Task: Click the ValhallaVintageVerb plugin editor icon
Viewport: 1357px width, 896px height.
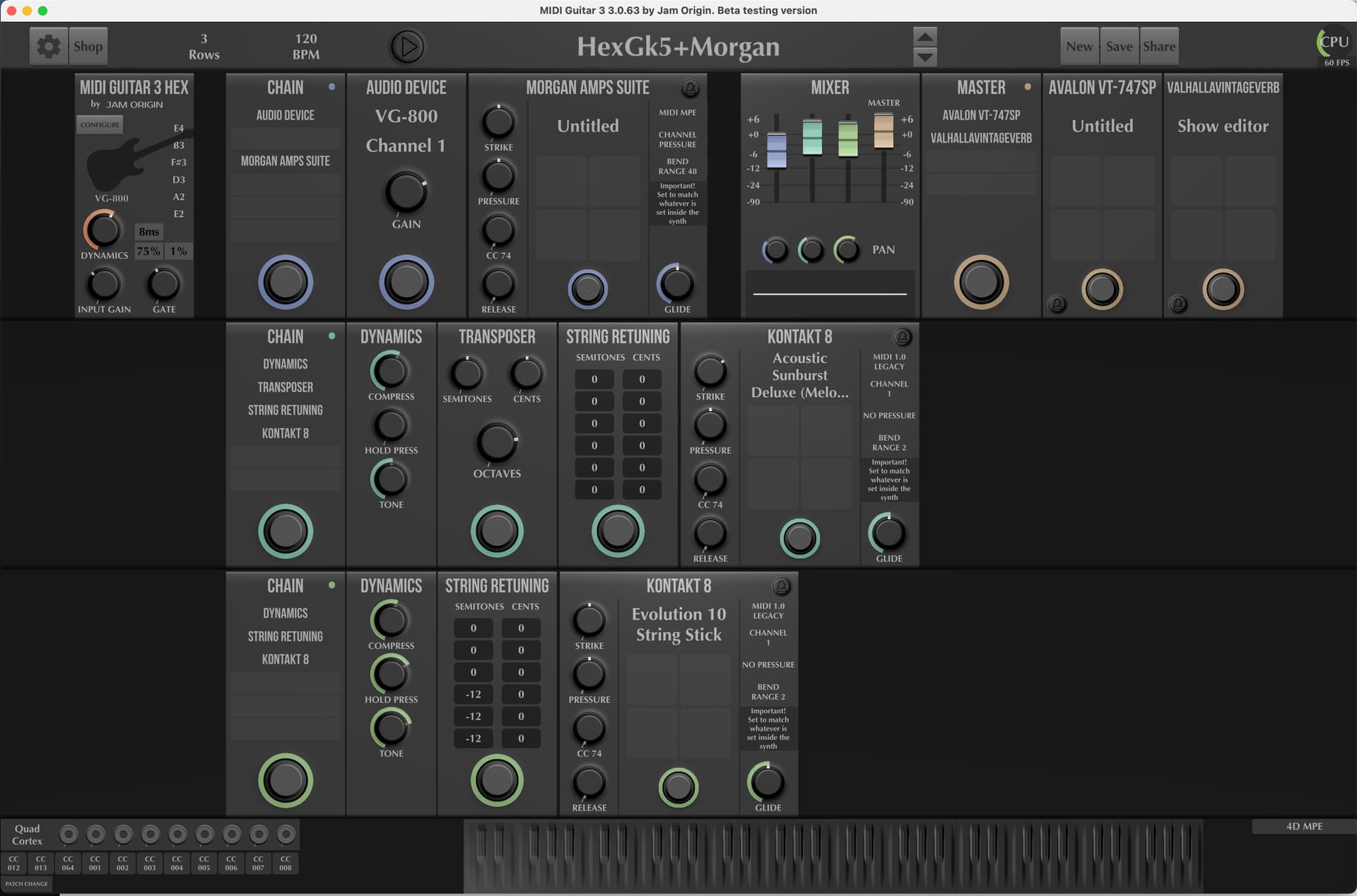Action: 1178,305
